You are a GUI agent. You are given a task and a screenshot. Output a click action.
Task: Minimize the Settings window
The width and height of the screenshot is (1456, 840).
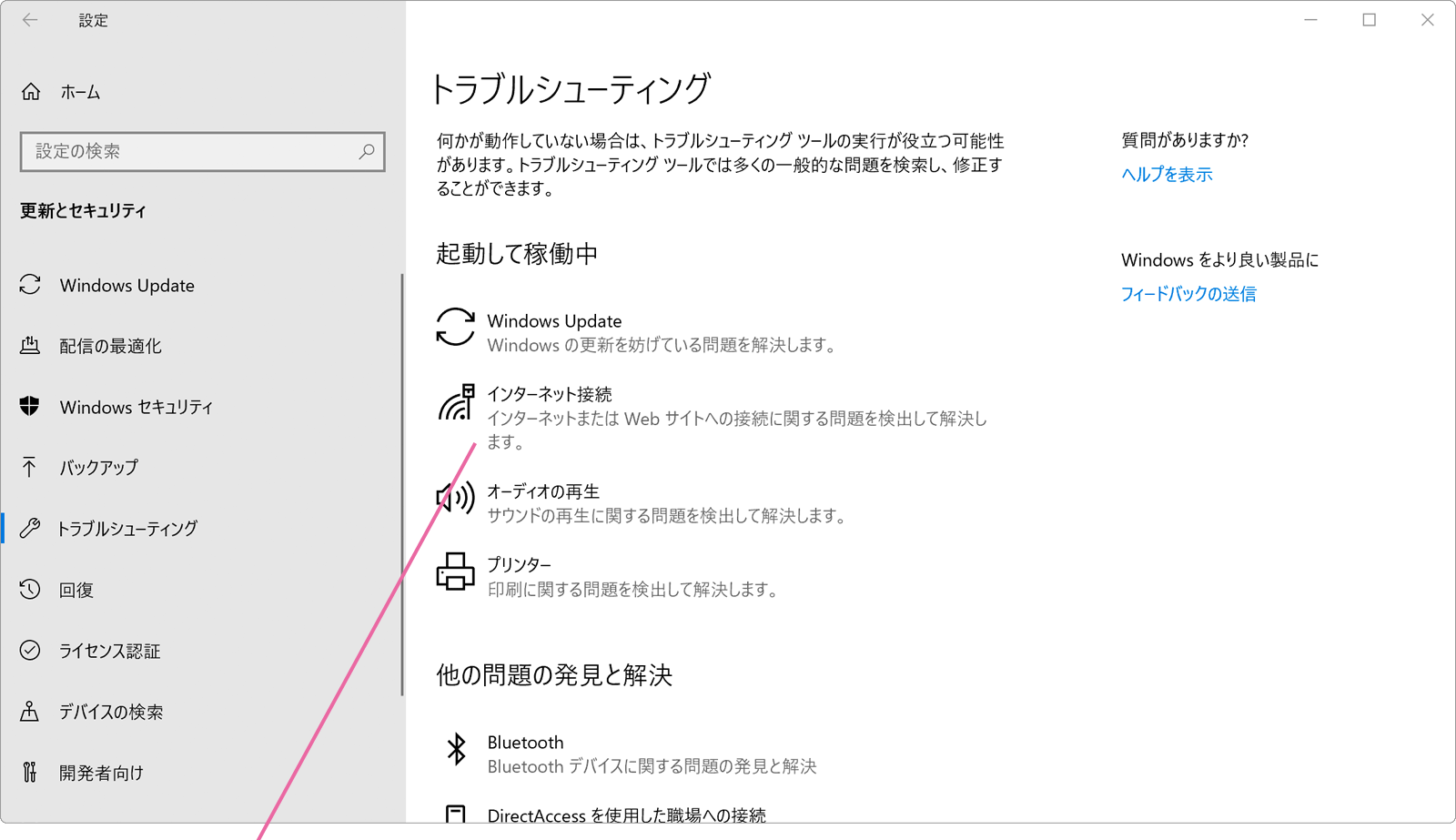(x=1310, y=20)
